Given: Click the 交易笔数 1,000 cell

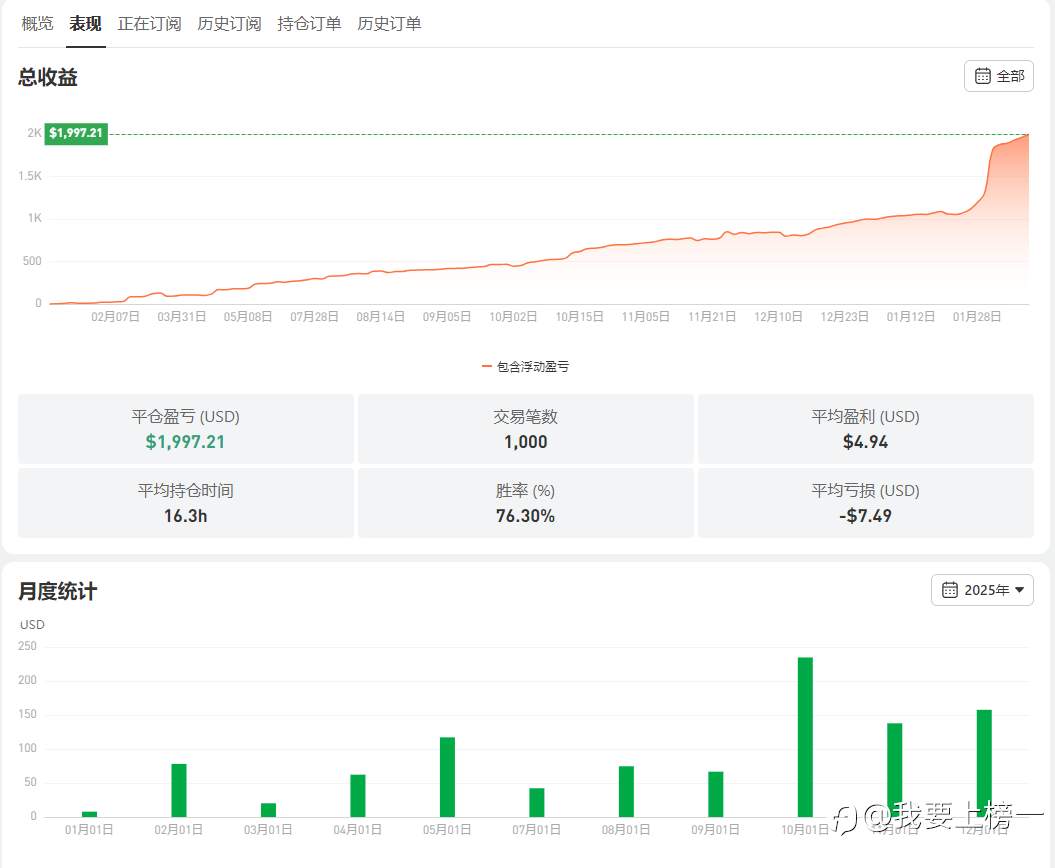Looking at the screenshot, I should click(525, 429).
